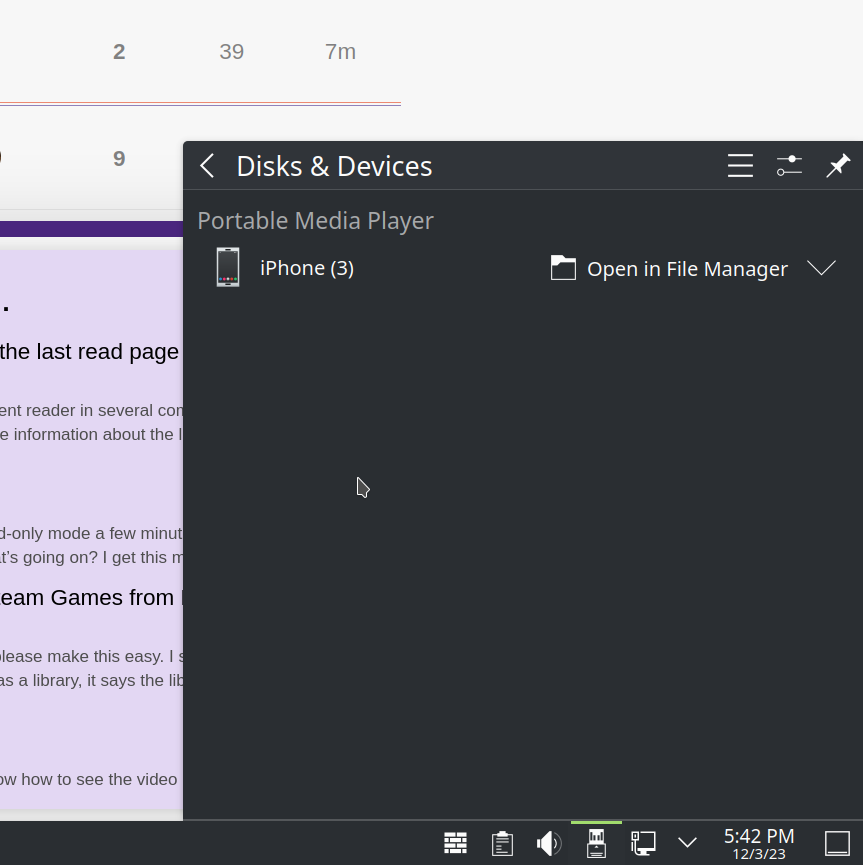Image resolution: width=863 pixels, height=865 pixels.
Task: Open the network connections tray icon
Action: point(643,843)
